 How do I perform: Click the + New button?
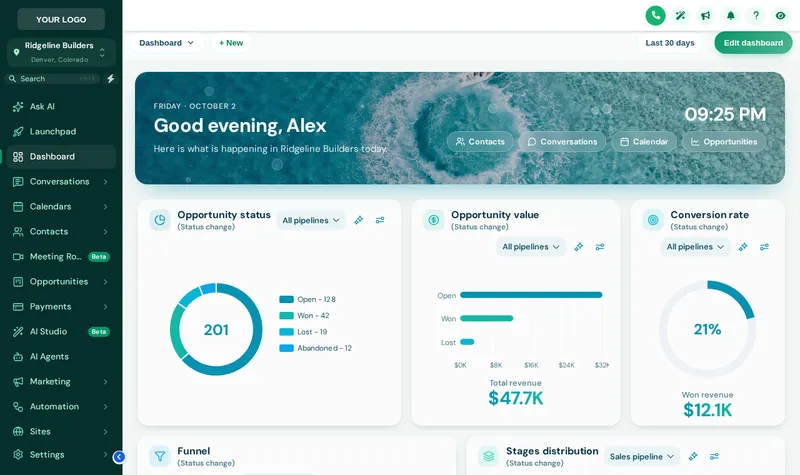231,43
